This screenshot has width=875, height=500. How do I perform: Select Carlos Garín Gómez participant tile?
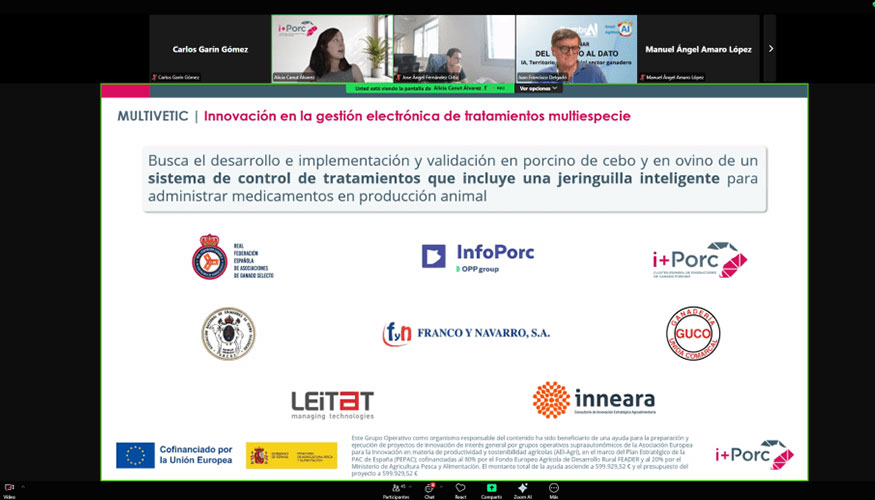pos(210,49)
